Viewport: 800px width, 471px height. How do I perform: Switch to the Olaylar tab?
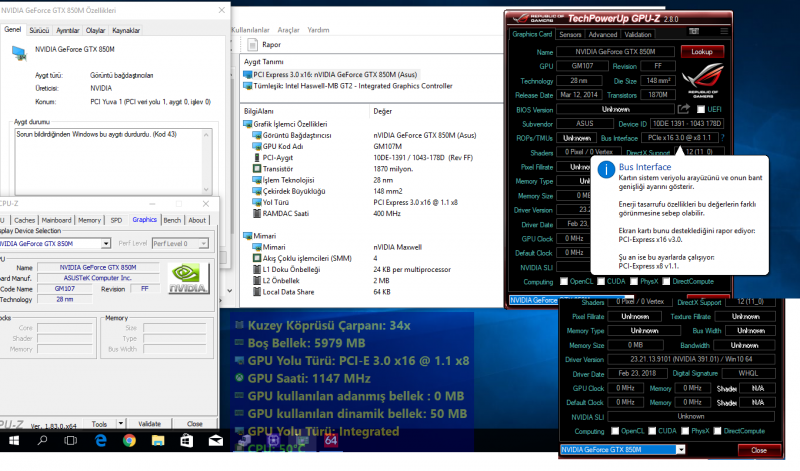coord(95,30)
